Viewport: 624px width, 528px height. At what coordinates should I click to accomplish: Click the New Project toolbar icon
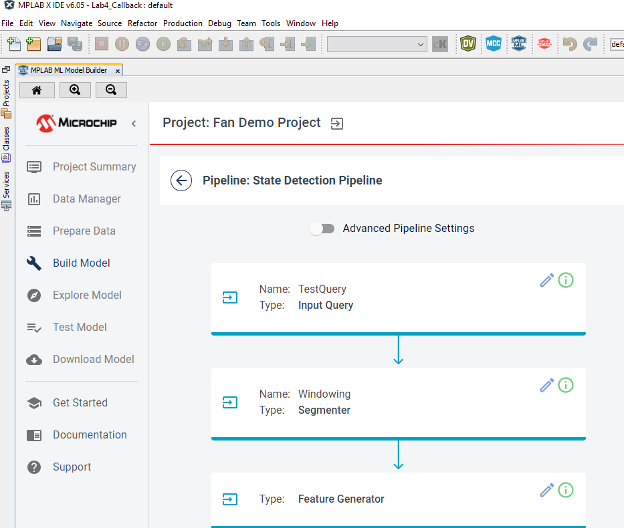coord(33,44)
